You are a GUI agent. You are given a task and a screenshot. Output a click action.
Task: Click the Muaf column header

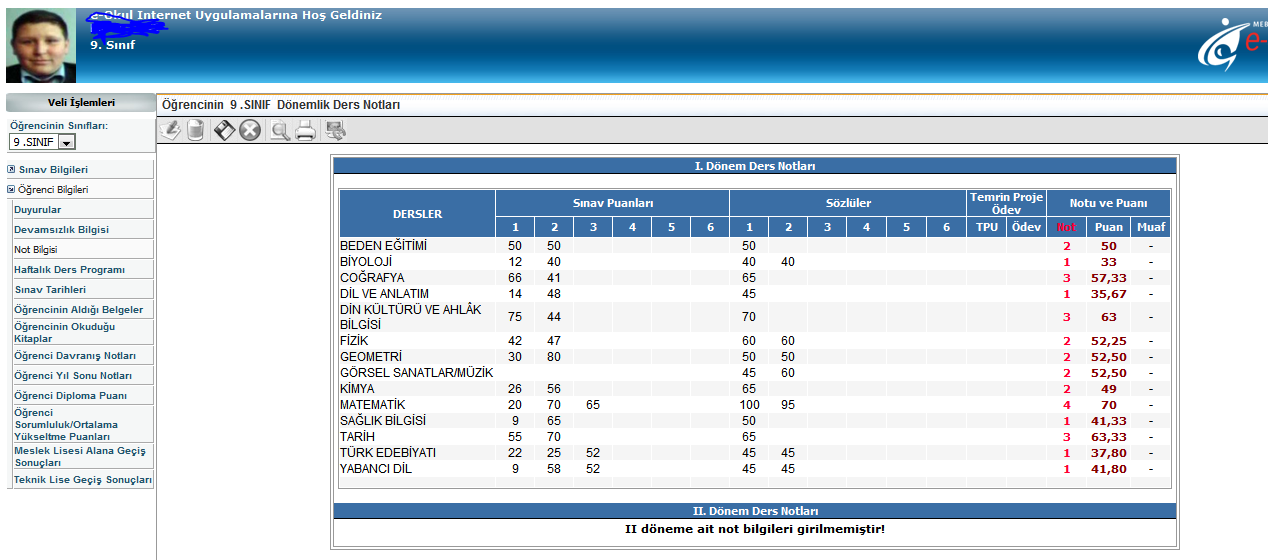click(1151, 227)
